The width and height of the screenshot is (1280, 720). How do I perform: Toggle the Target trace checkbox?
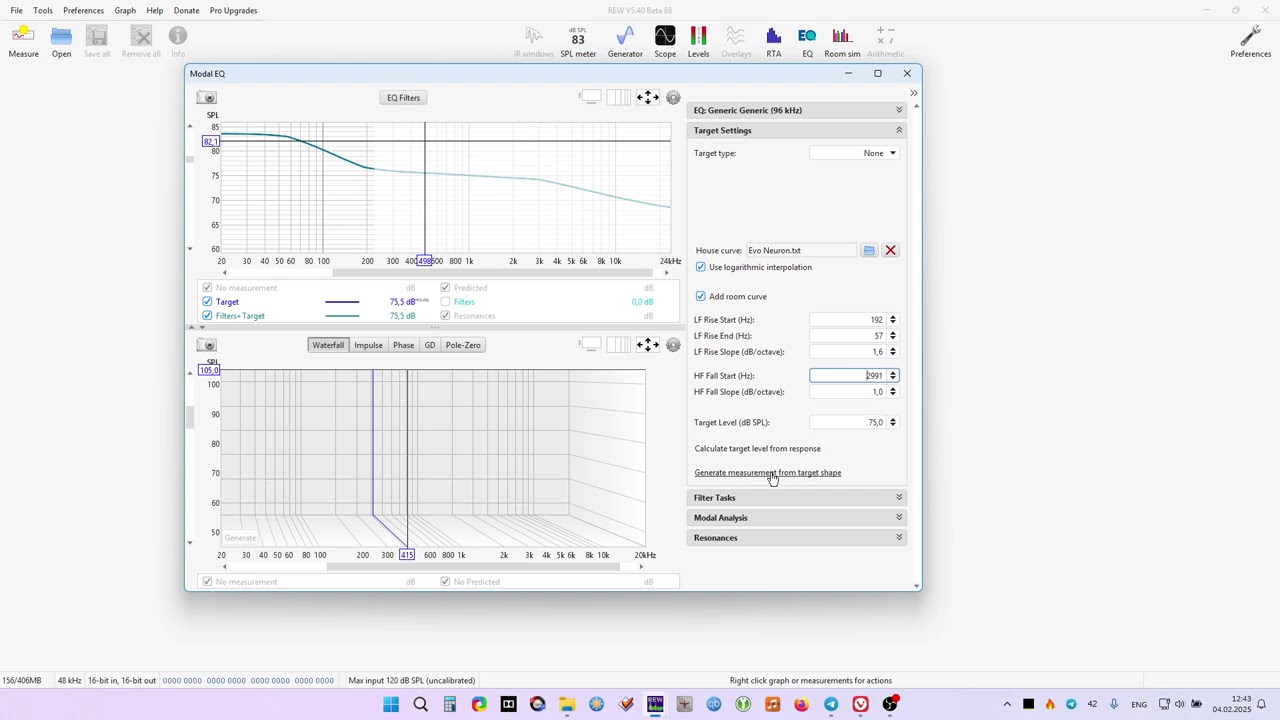click(x=207, y=302)
